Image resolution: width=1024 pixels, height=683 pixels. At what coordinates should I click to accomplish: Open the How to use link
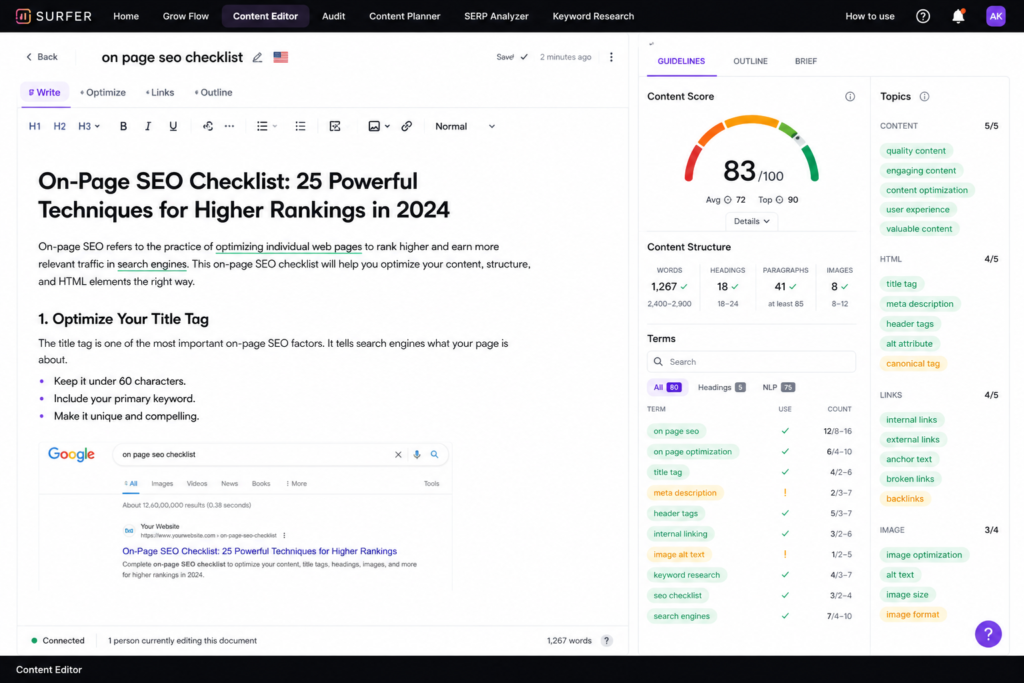pyautogui.click(x=870, y=16)
